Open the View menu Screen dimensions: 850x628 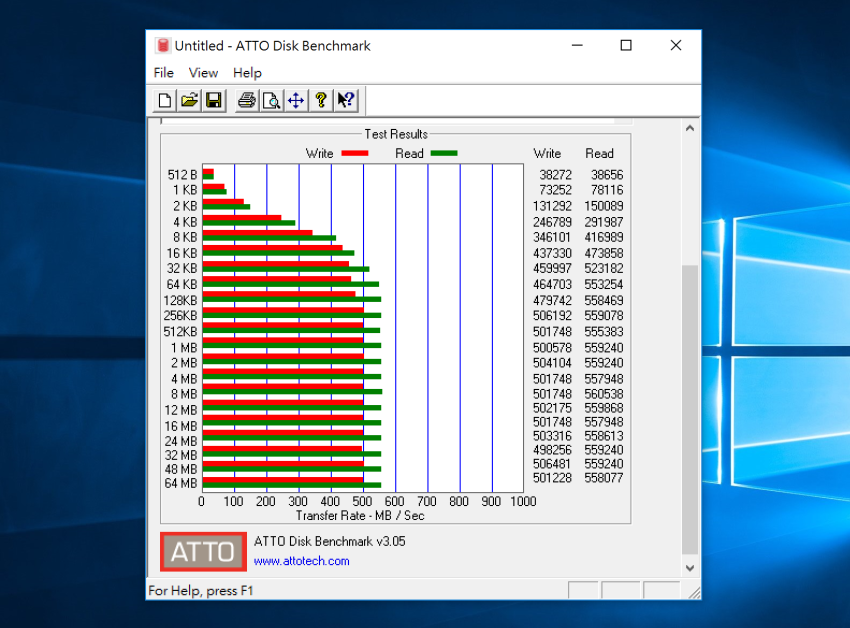[x=203, y=72]
